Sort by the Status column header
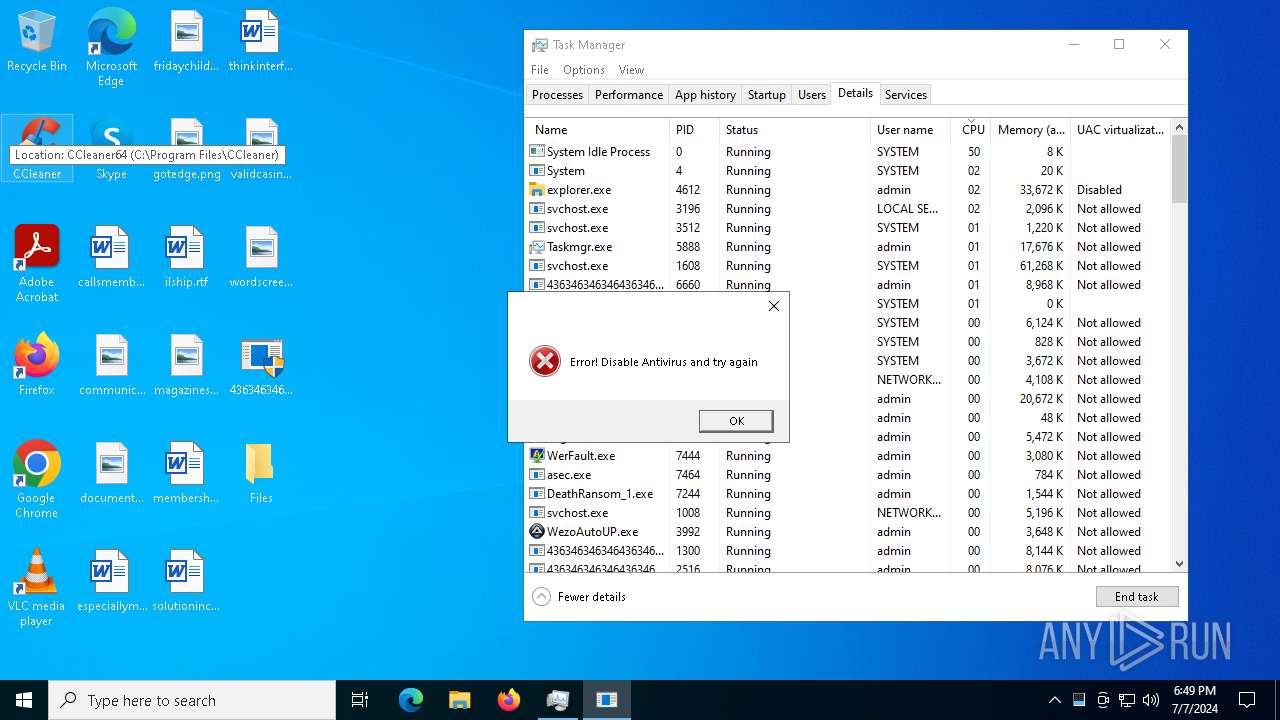The height and width of the screenshot is (720, 1280). [x=795, y=130]
